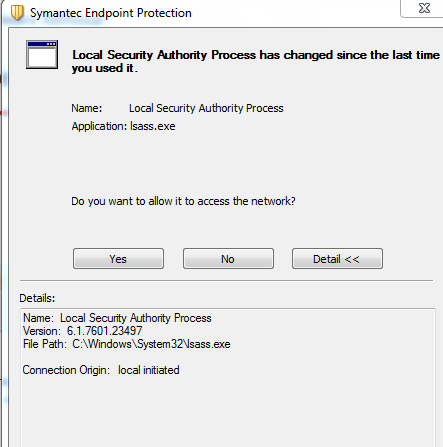The image size is (443, 447).
Task: Select the Local Security Authority Process name value
Action: coord(206,108)
